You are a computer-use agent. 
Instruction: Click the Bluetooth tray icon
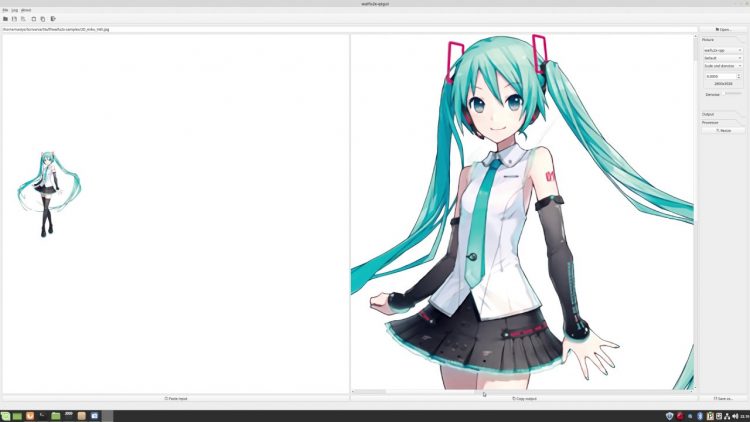click(x=700, y=416)
